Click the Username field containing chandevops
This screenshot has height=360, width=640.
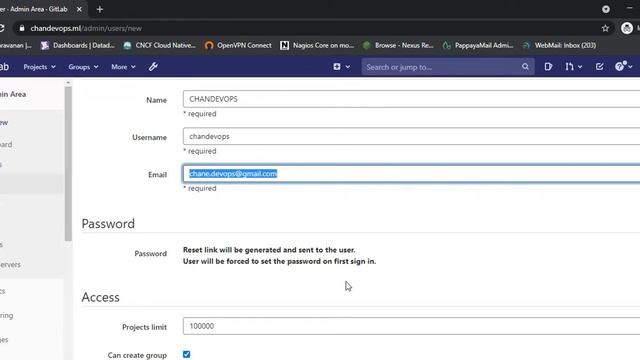click(411, 136)
